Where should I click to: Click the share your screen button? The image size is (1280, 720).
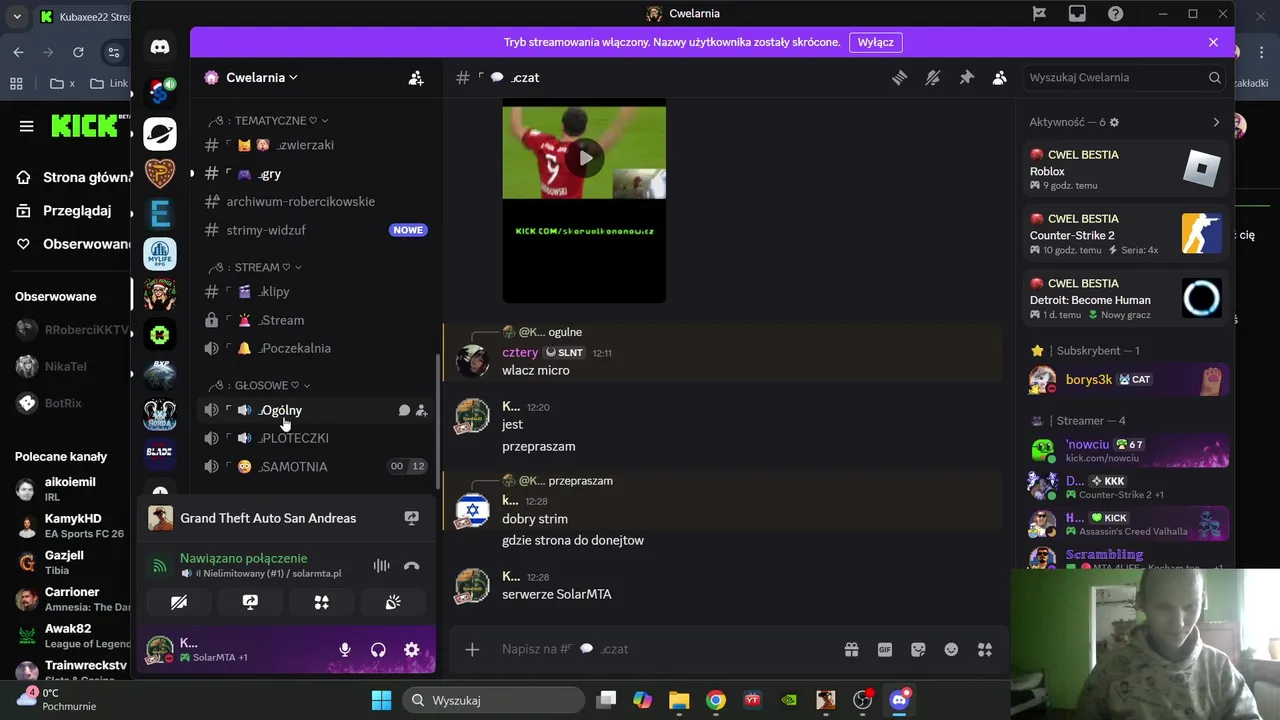point(250,602)
